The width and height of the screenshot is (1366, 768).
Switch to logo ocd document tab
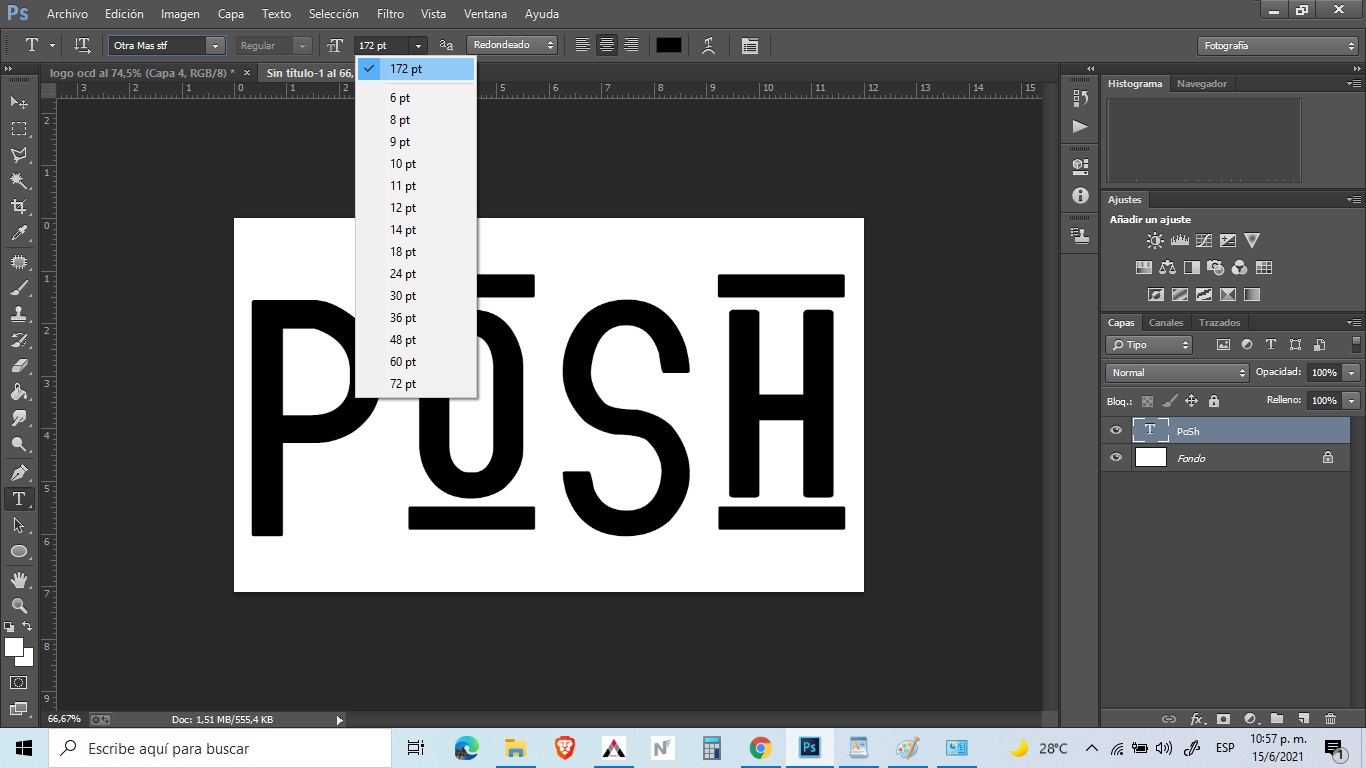pyautogui.click(x=141, y=73)
